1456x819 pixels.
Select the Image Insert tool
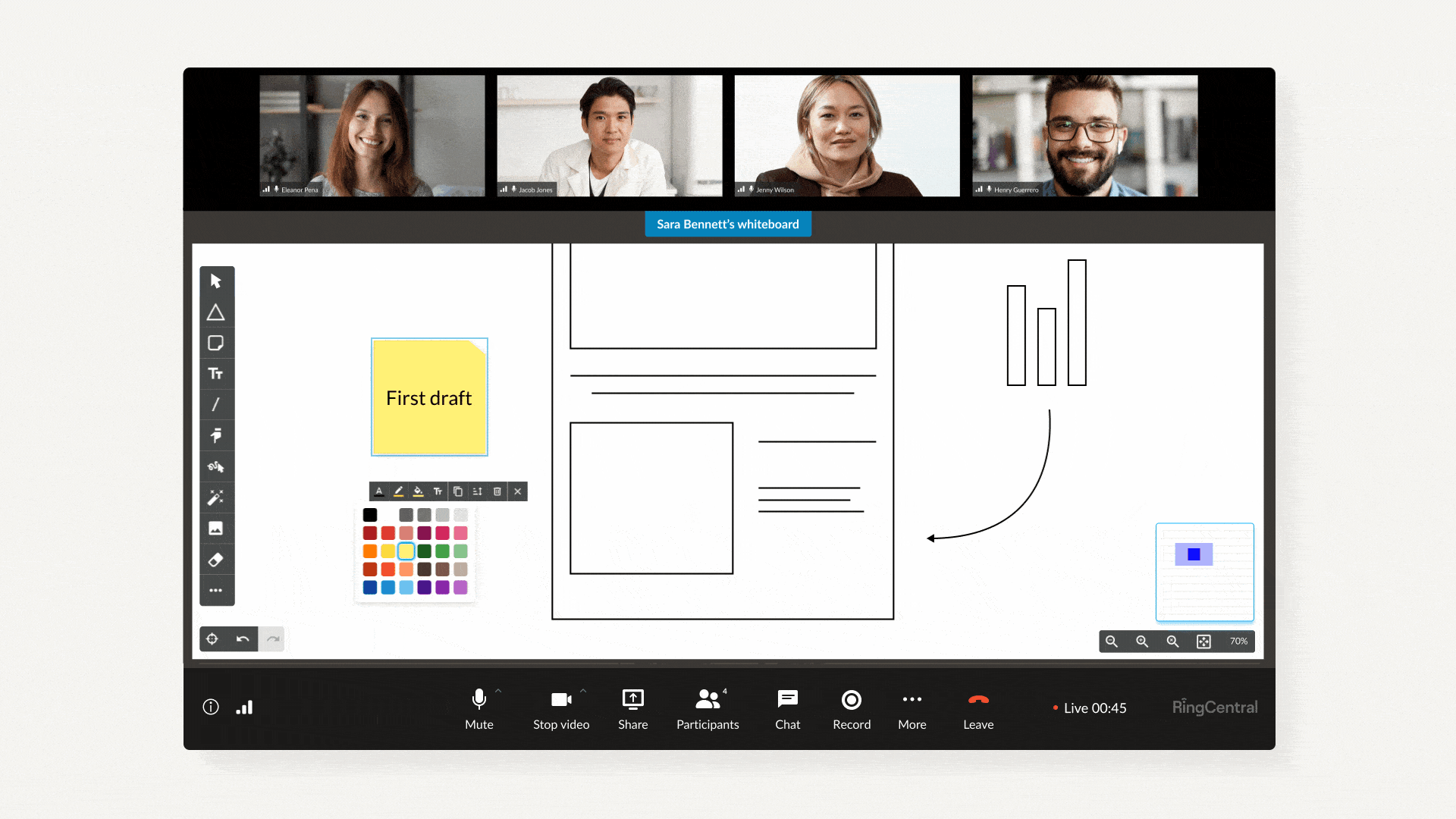click(215, 529)
